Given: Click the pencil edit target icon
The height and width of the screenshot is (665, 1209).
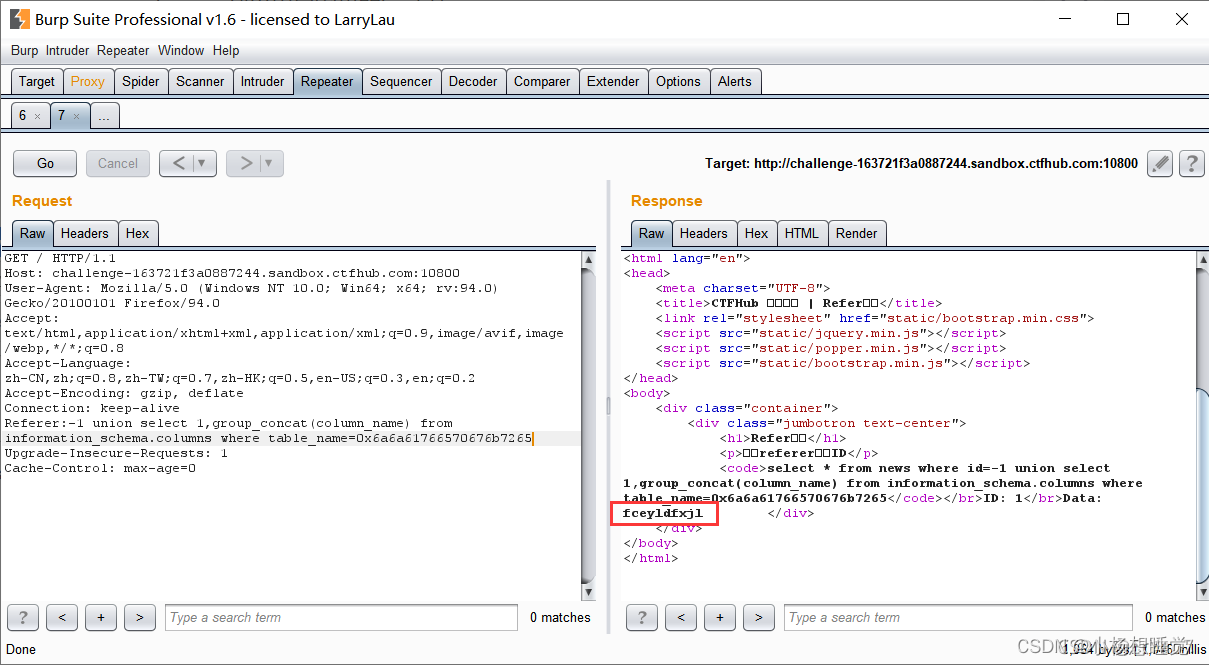Looking at the screenshot, I should coord(1159,163).
